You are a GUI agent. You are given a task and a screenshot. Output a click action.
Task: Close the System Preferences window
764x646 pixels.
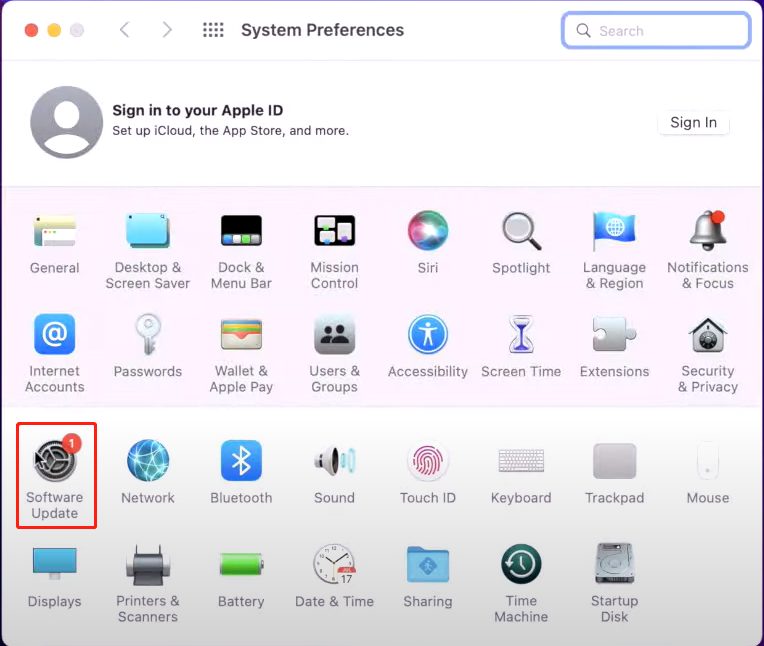point(31,30)
